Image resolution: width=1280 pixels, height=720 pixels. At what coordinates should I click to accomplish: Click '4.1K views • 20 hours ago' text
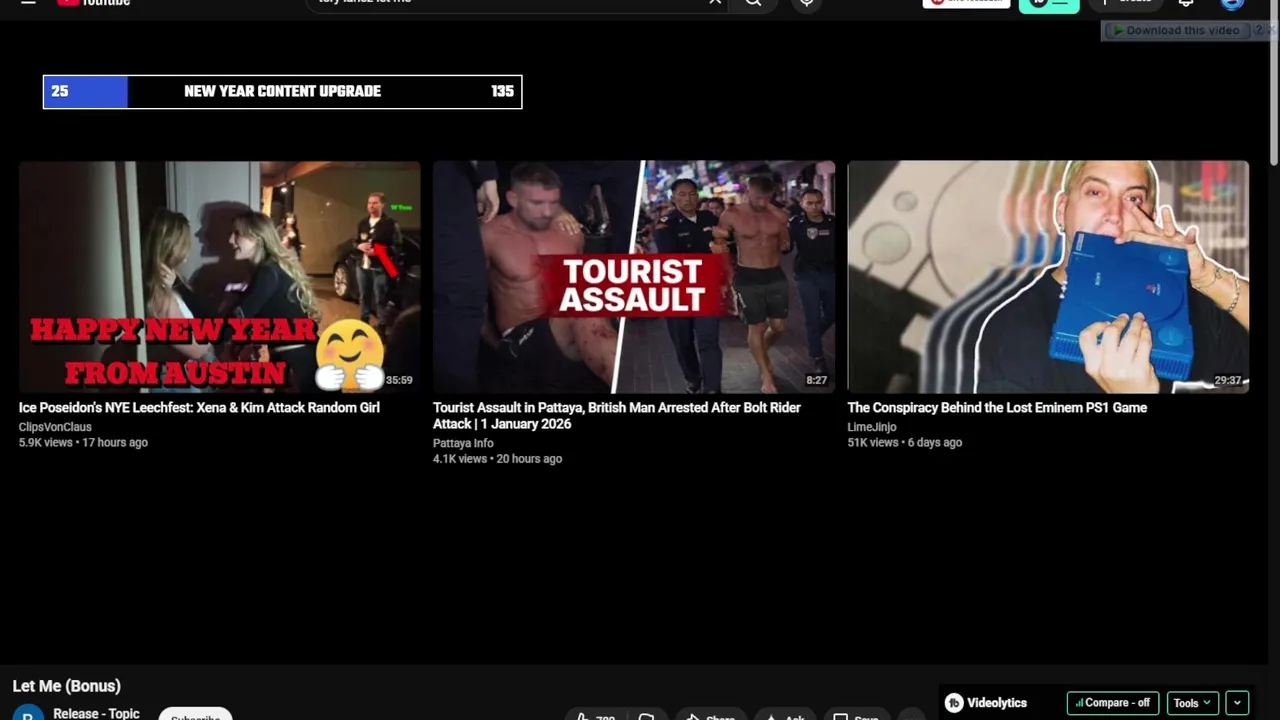[497, 459]
